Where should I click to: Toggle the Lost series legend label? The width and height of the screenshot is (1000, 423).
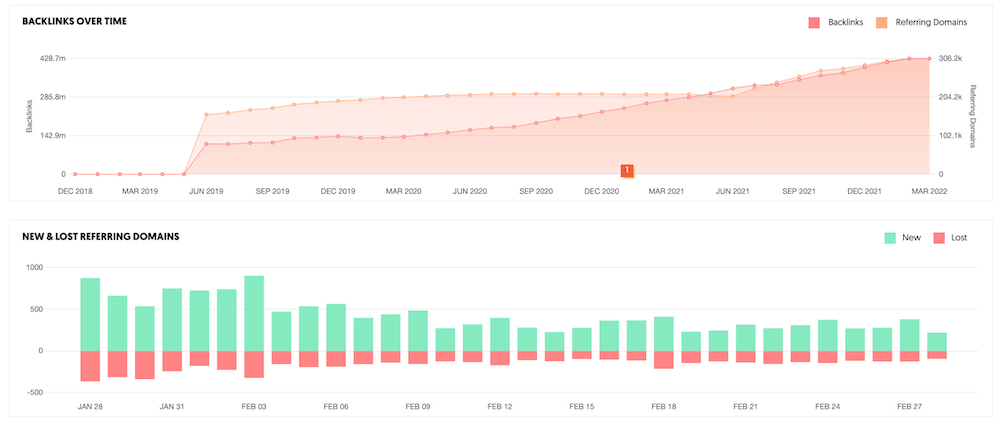(958, 238)
